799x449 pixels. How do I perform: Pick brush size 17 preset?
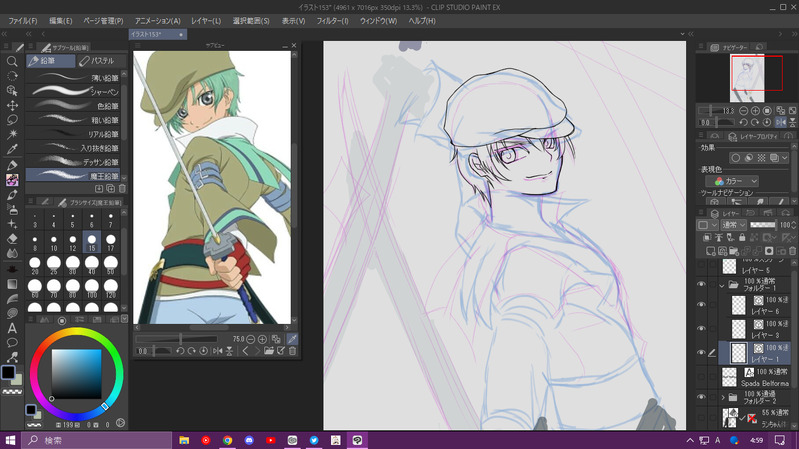click(x=111, y=242)
